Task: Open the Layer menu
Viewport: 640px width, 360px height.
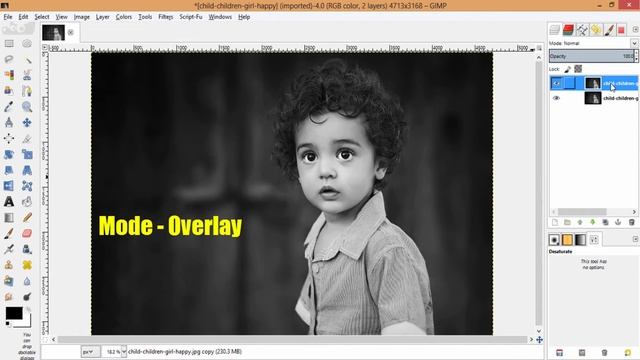Action: pyautogui.click(x=102, y=17)
